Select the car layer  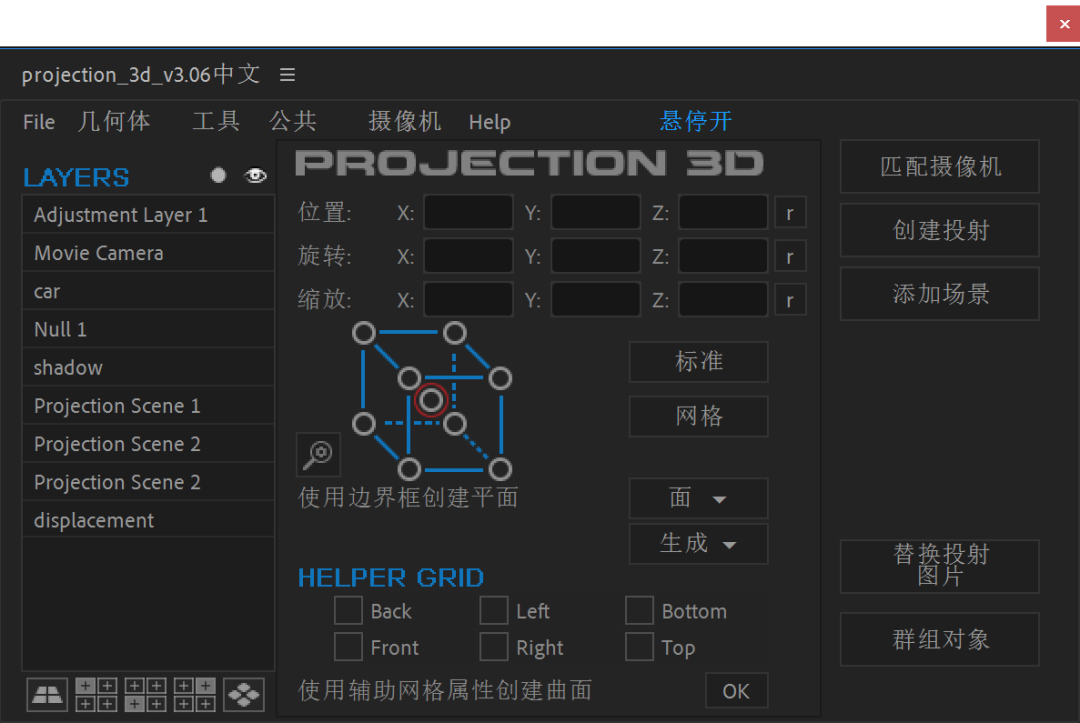[x=148, y=291]
